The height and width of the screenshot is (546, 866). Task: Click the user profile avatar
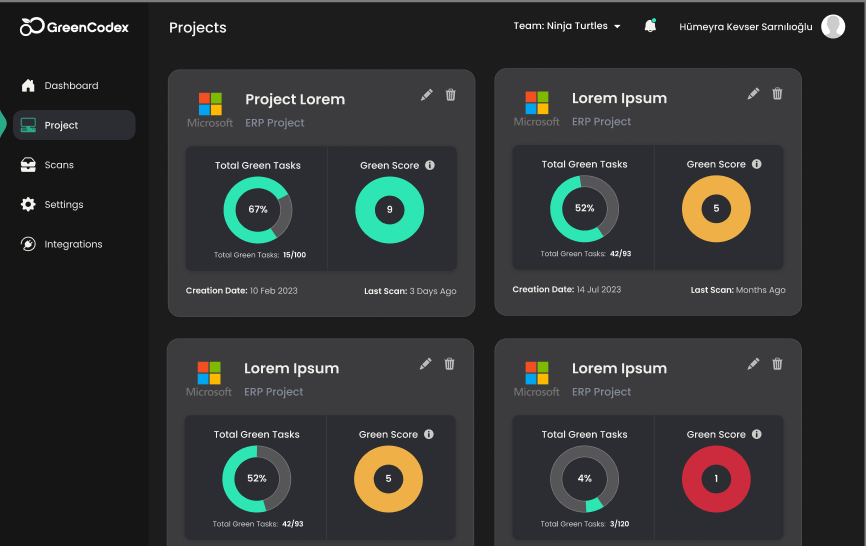point(833,27)
